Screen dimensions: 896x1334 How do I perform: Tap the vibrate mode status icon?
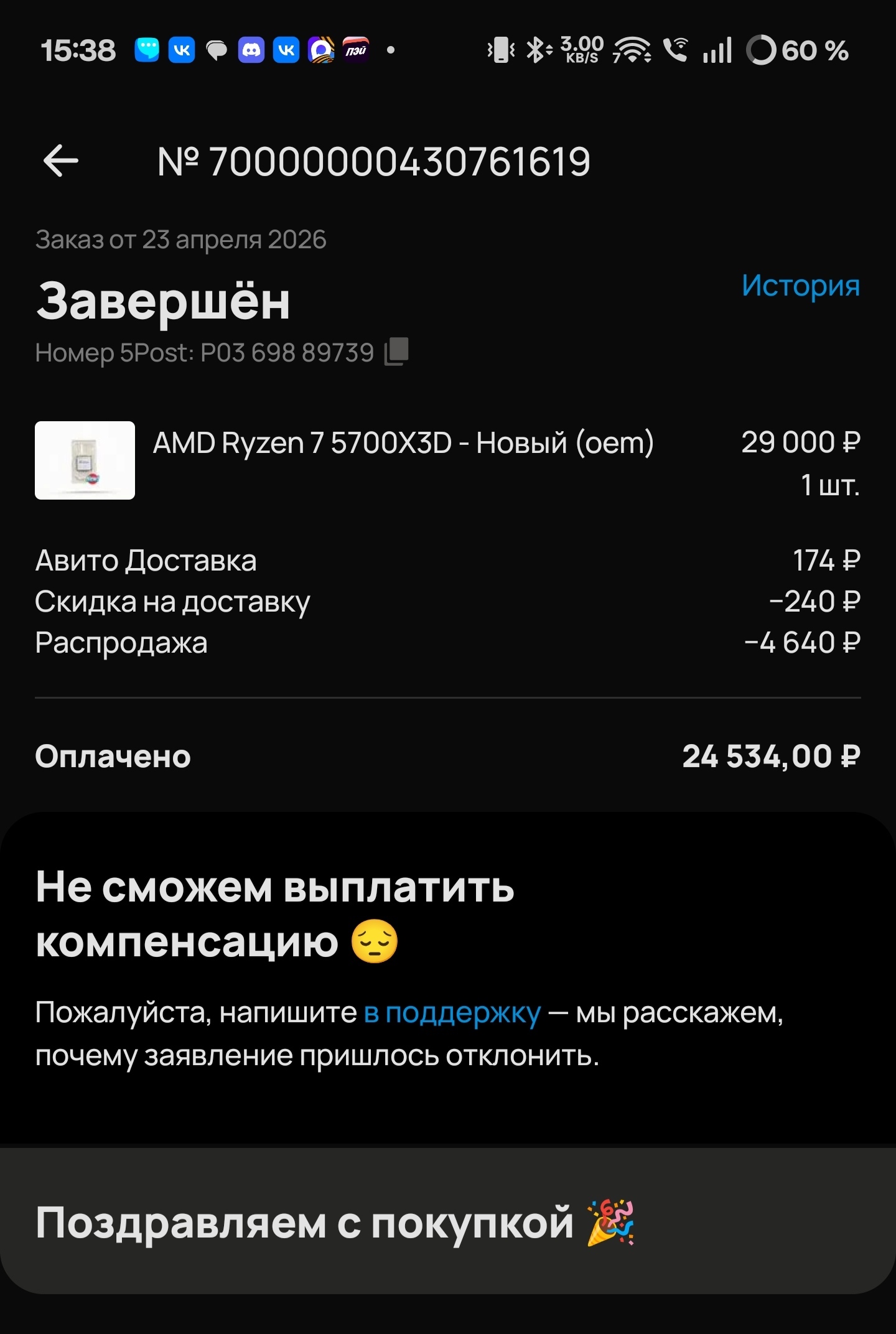(x=501, y=50)
